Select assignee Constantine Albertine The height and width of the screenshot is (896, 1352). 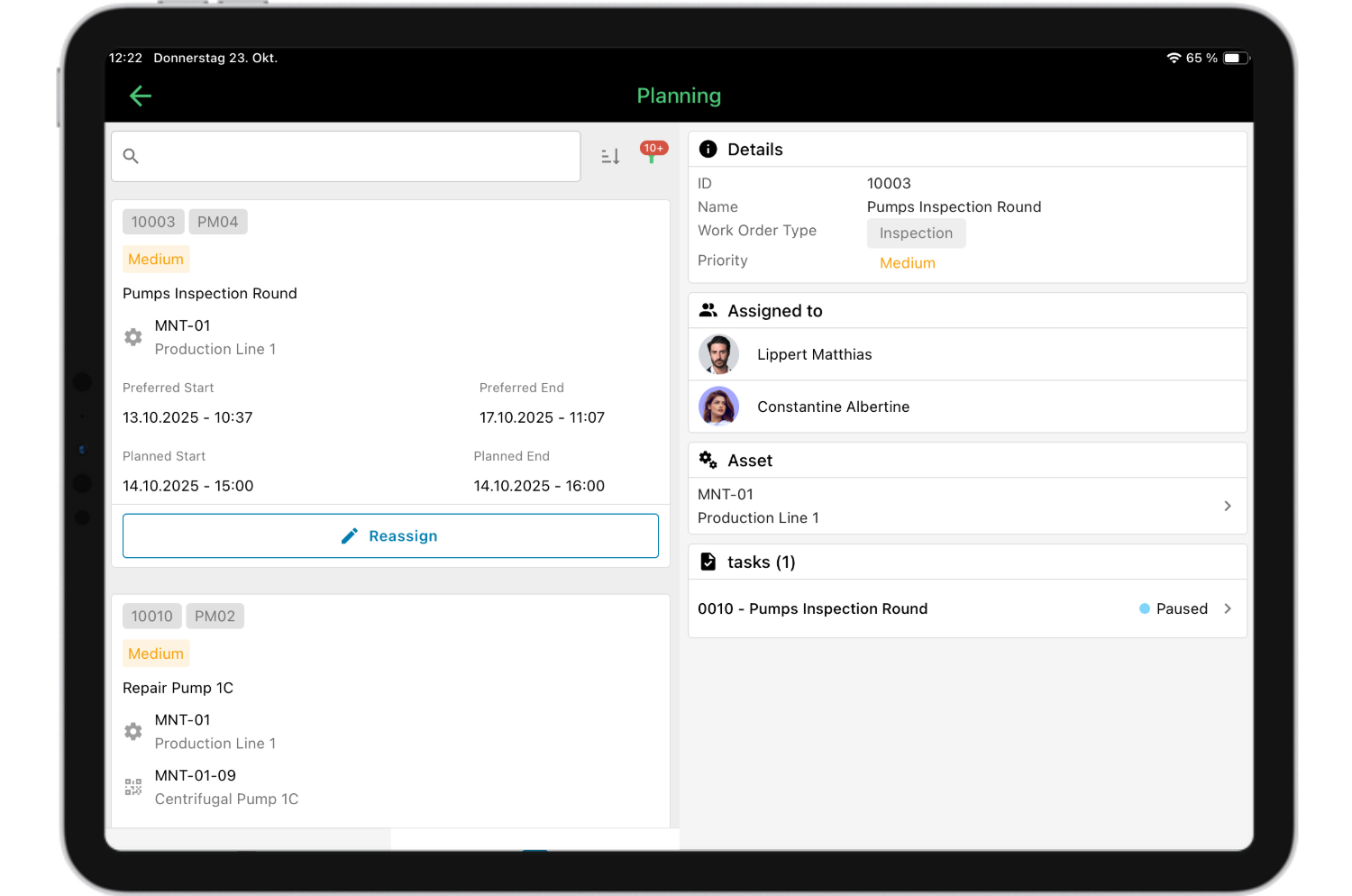tap(833, 407)
